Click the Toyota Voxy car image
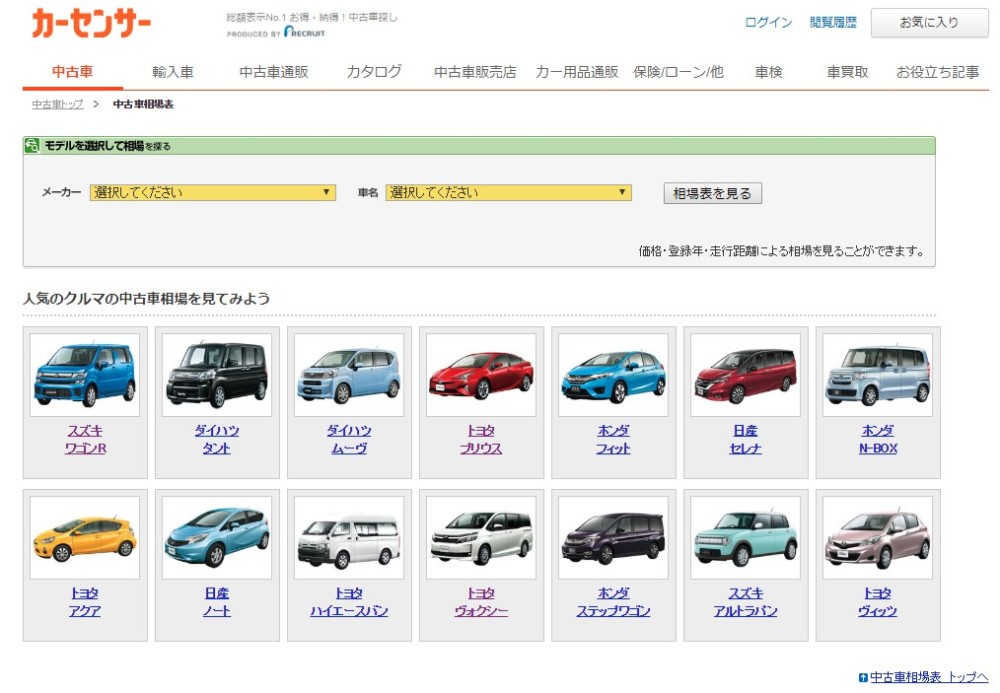The height and width of the screenshot is (693, 1000). (481, 537)
